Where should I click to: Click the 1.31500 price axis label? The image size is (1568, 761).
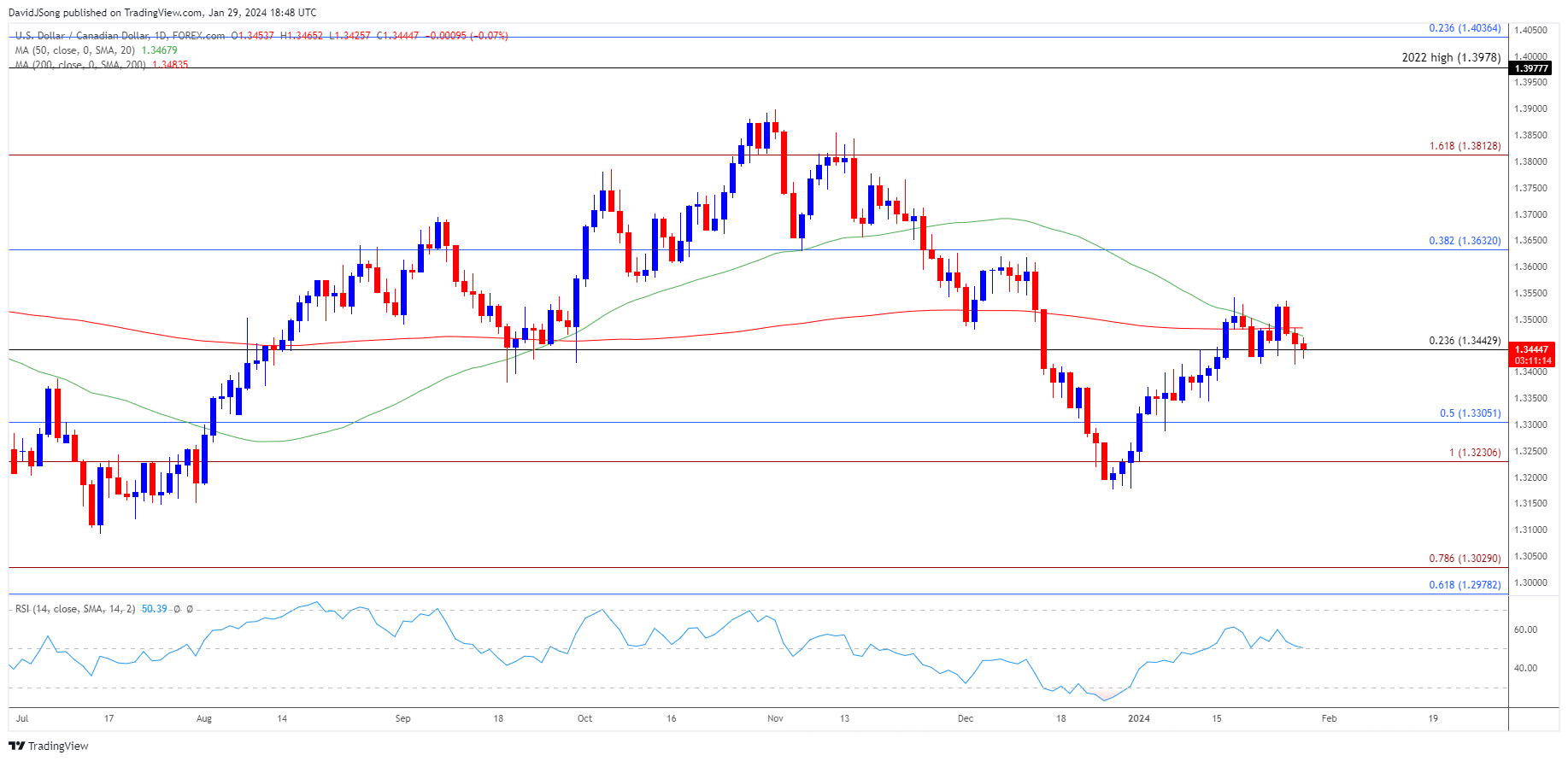(1530, 503)
